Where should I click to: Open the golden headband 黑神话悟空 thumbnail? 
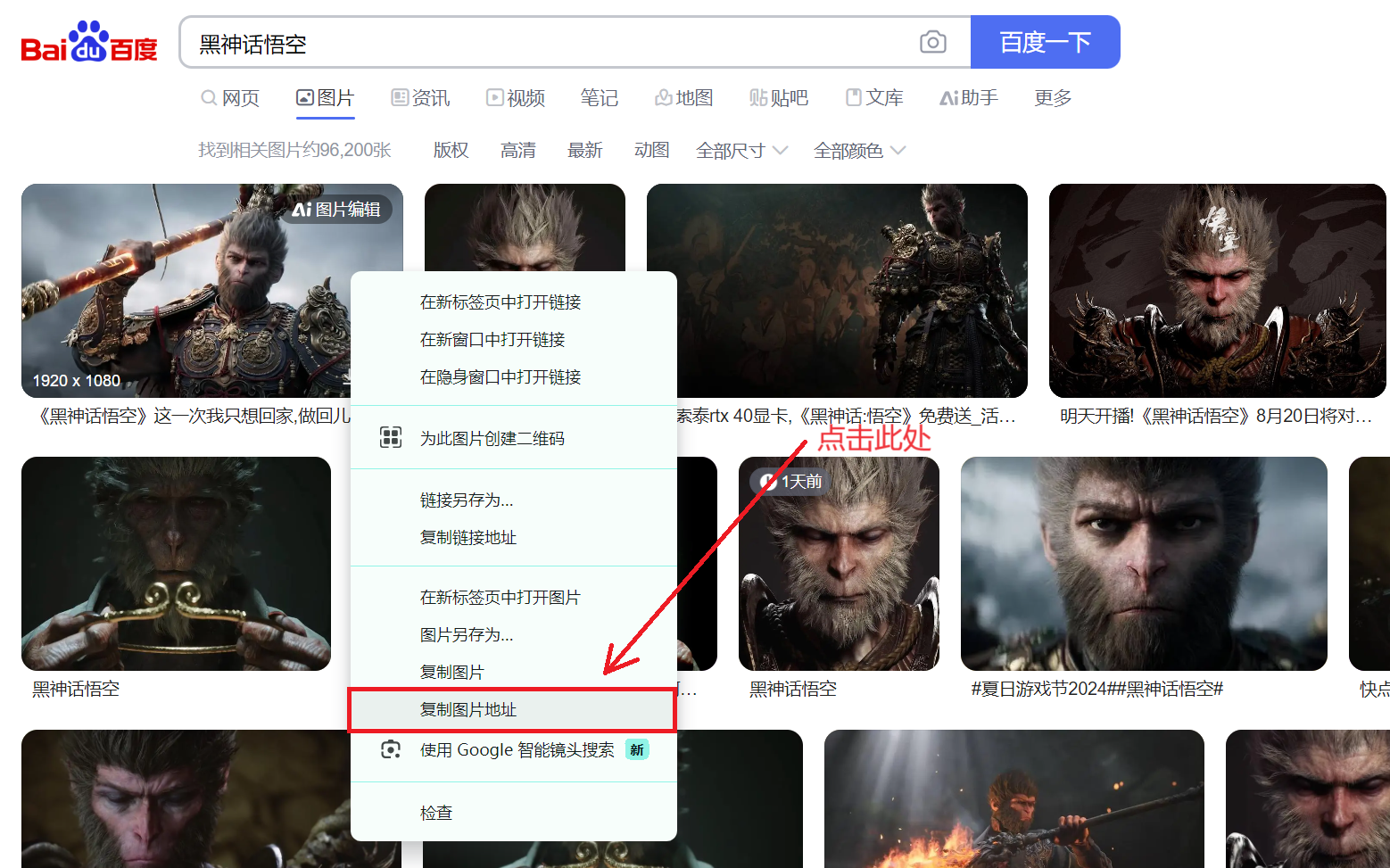176,564
